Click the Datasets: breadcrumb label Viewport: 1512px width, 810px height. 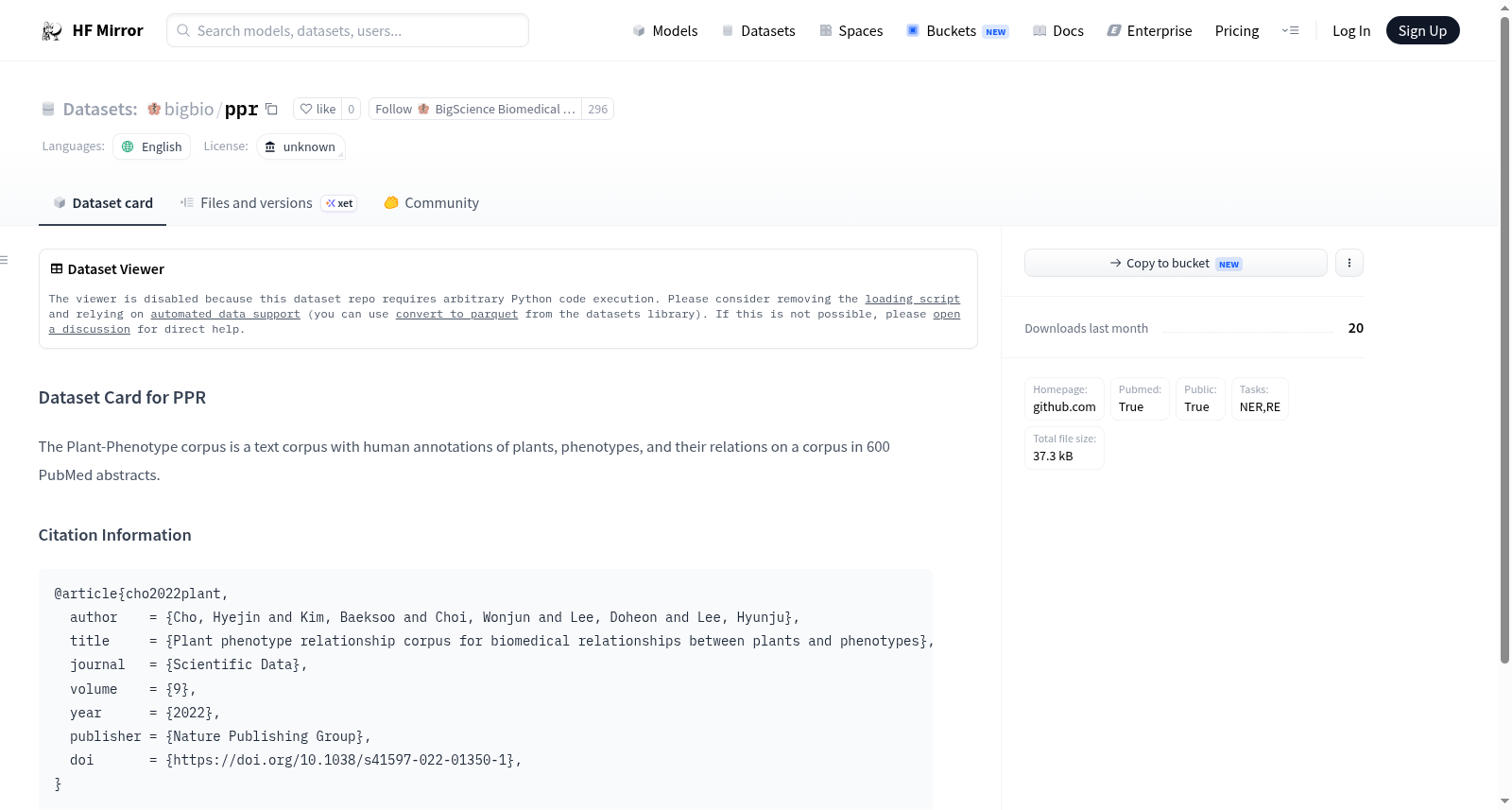(99, 109)
